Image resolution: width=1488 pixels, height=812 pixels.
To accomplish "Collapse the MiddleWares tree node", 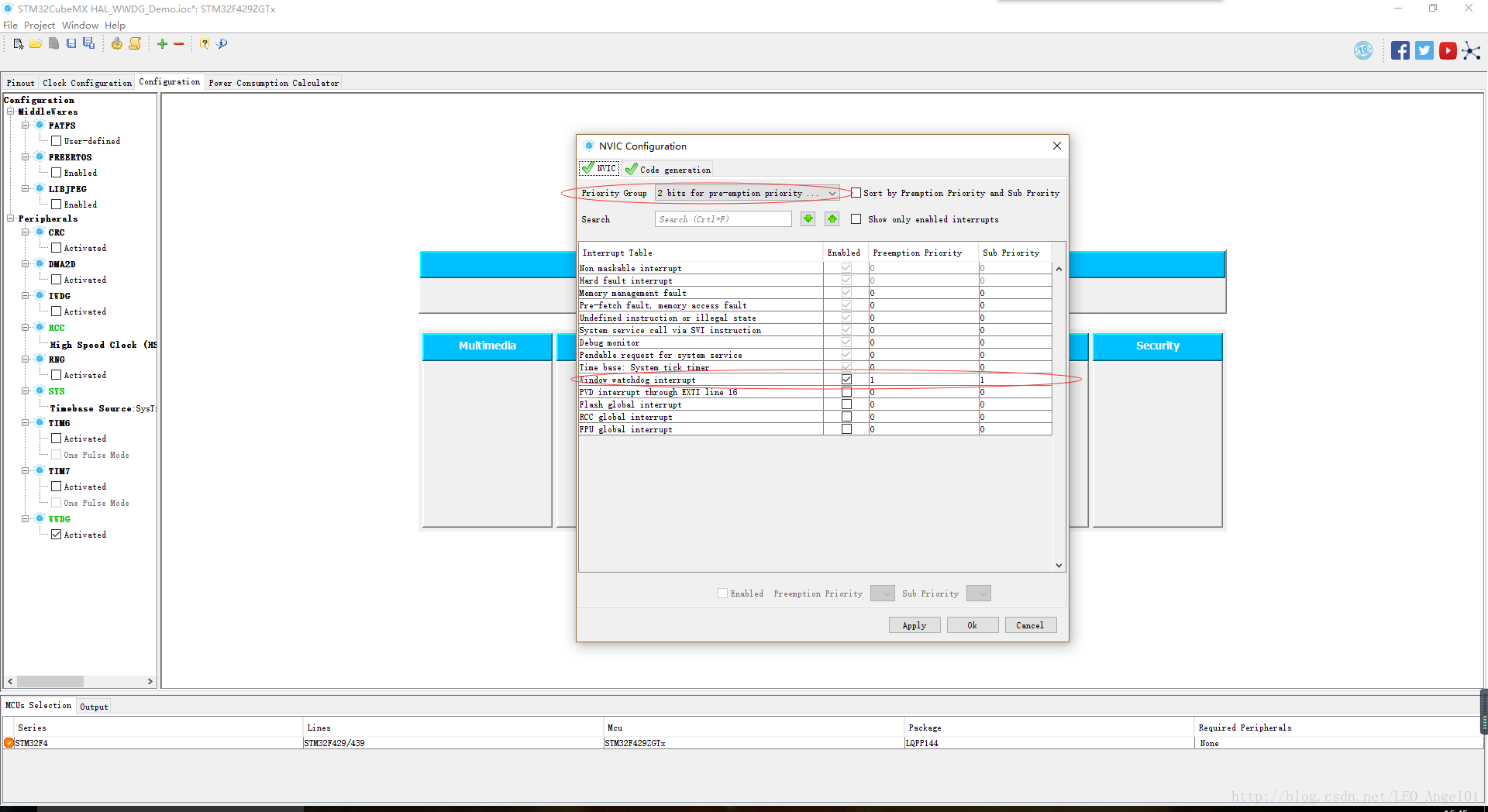I will pos(11,112).
